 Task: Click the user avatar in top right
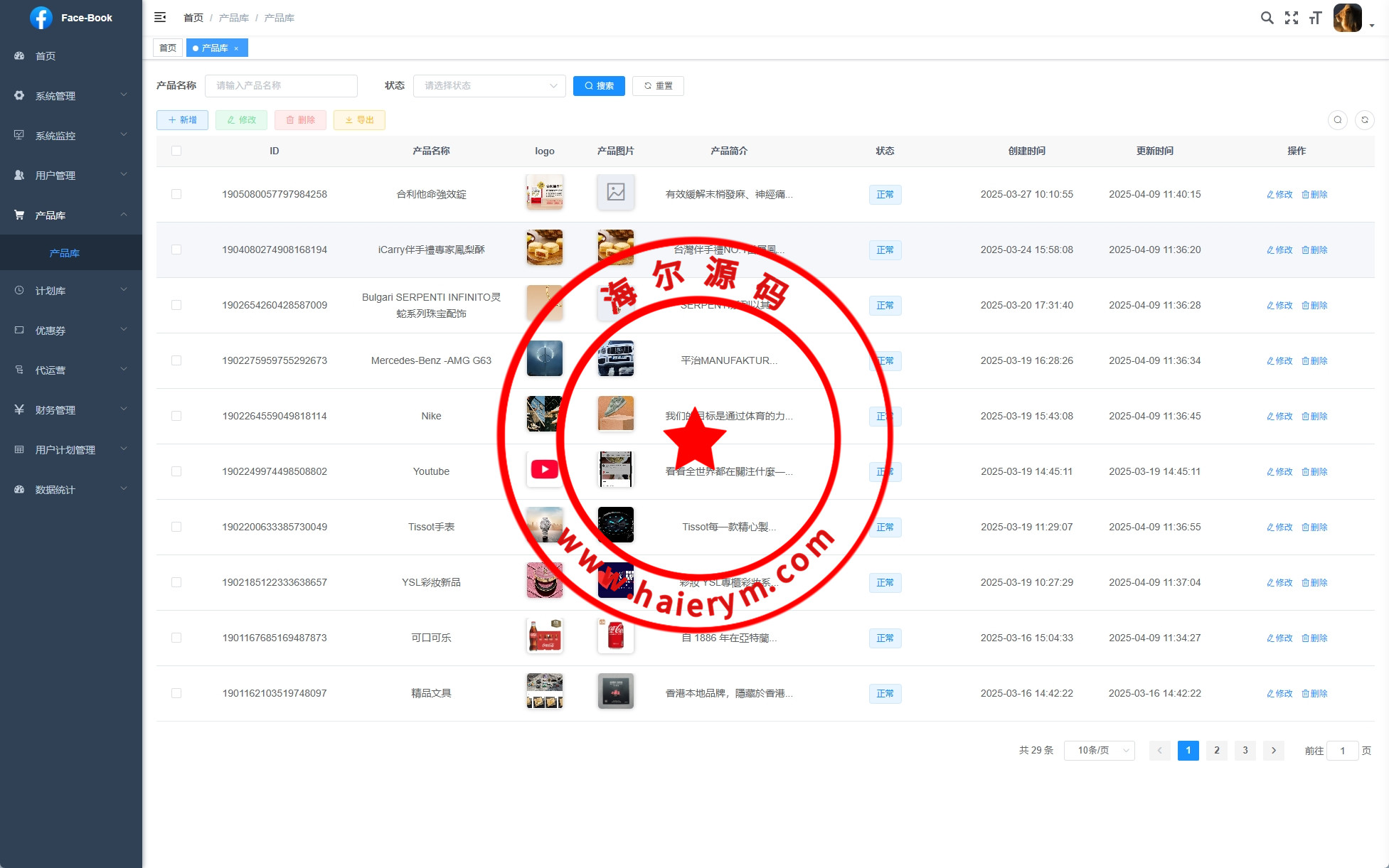(1347, 18)
